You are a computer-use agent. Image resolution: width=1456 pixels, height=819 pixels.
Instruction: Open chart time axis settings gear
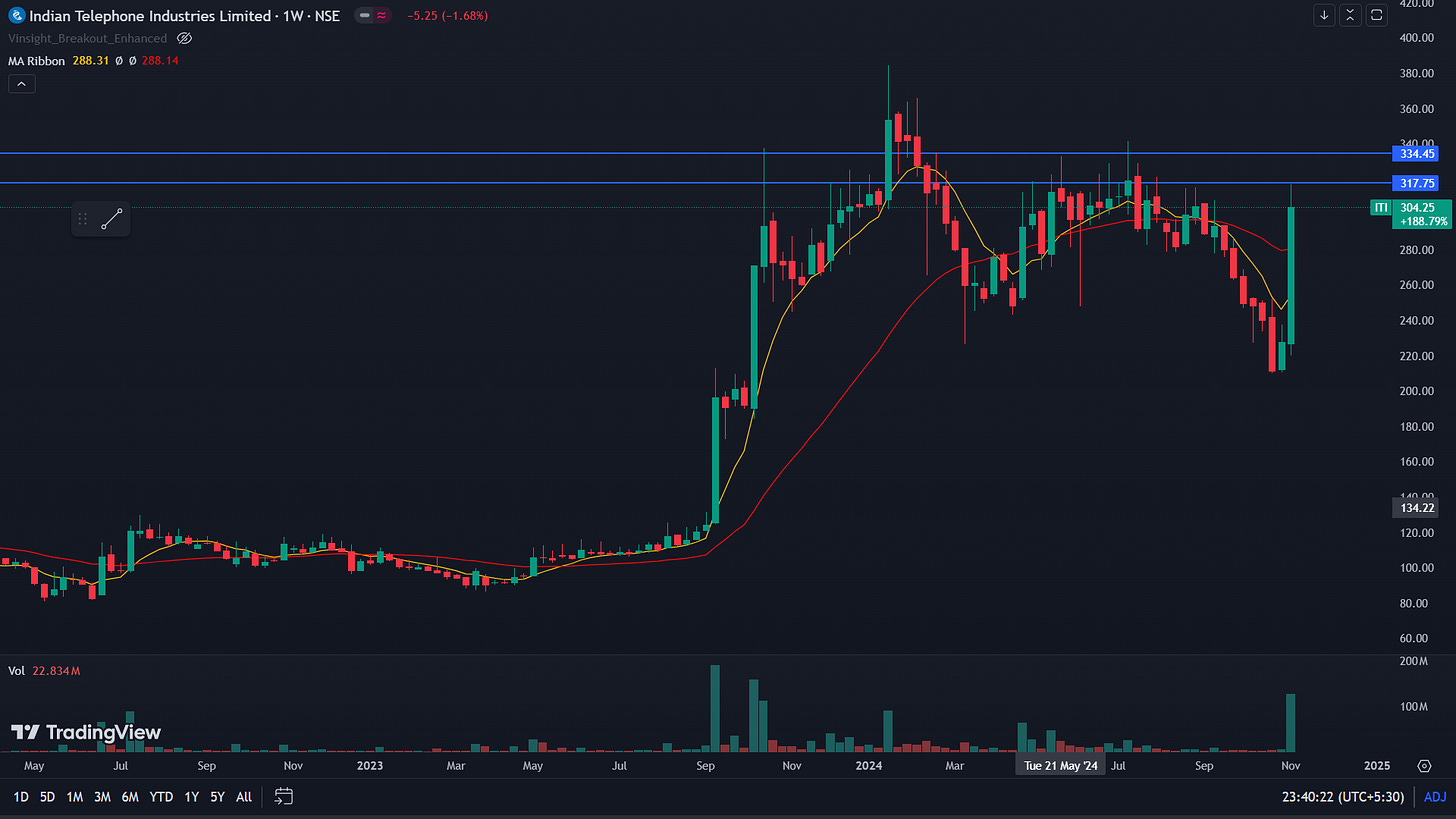click(1424, 766)
